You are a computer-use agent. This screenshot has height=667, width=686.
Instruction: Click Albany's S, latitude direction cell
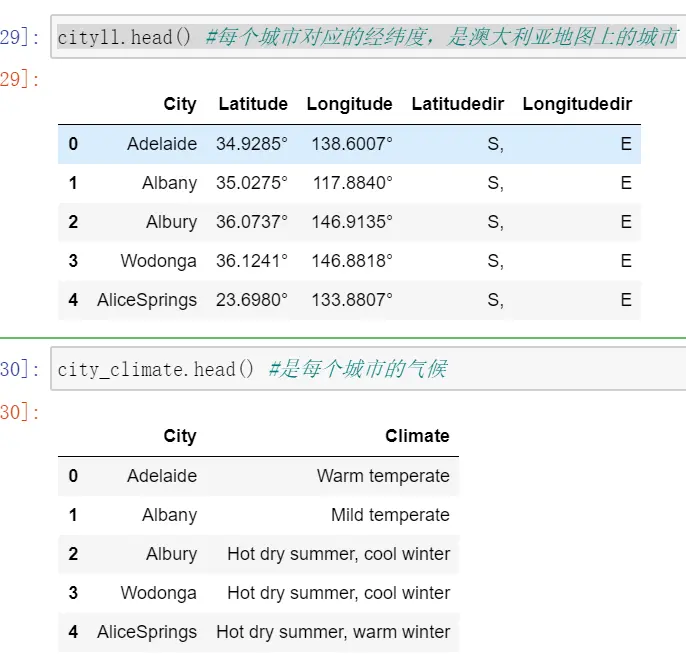tap(495, 183)
